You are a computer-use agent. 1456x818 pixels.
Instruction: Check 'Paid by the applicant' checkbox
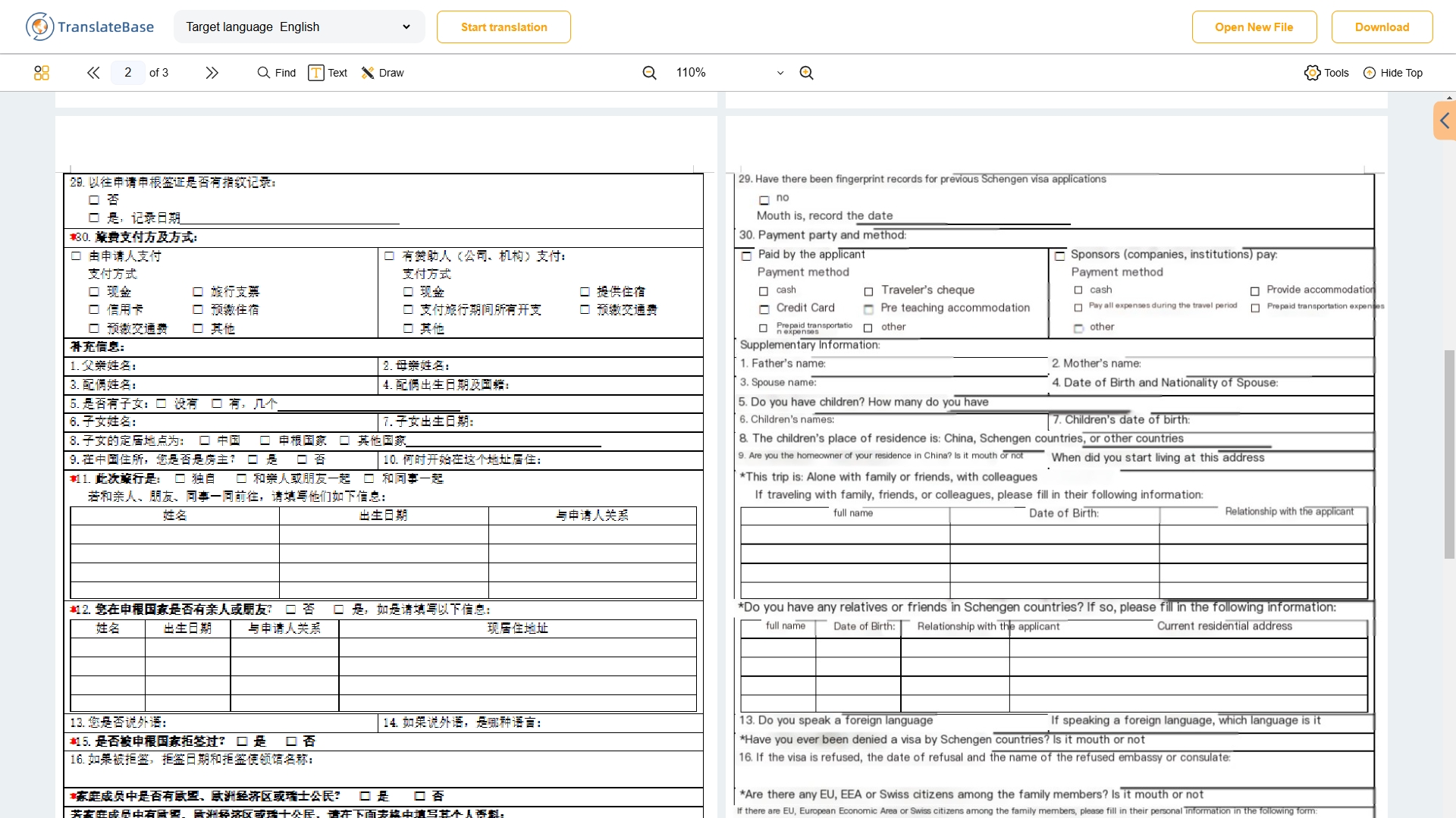[746, 256]
